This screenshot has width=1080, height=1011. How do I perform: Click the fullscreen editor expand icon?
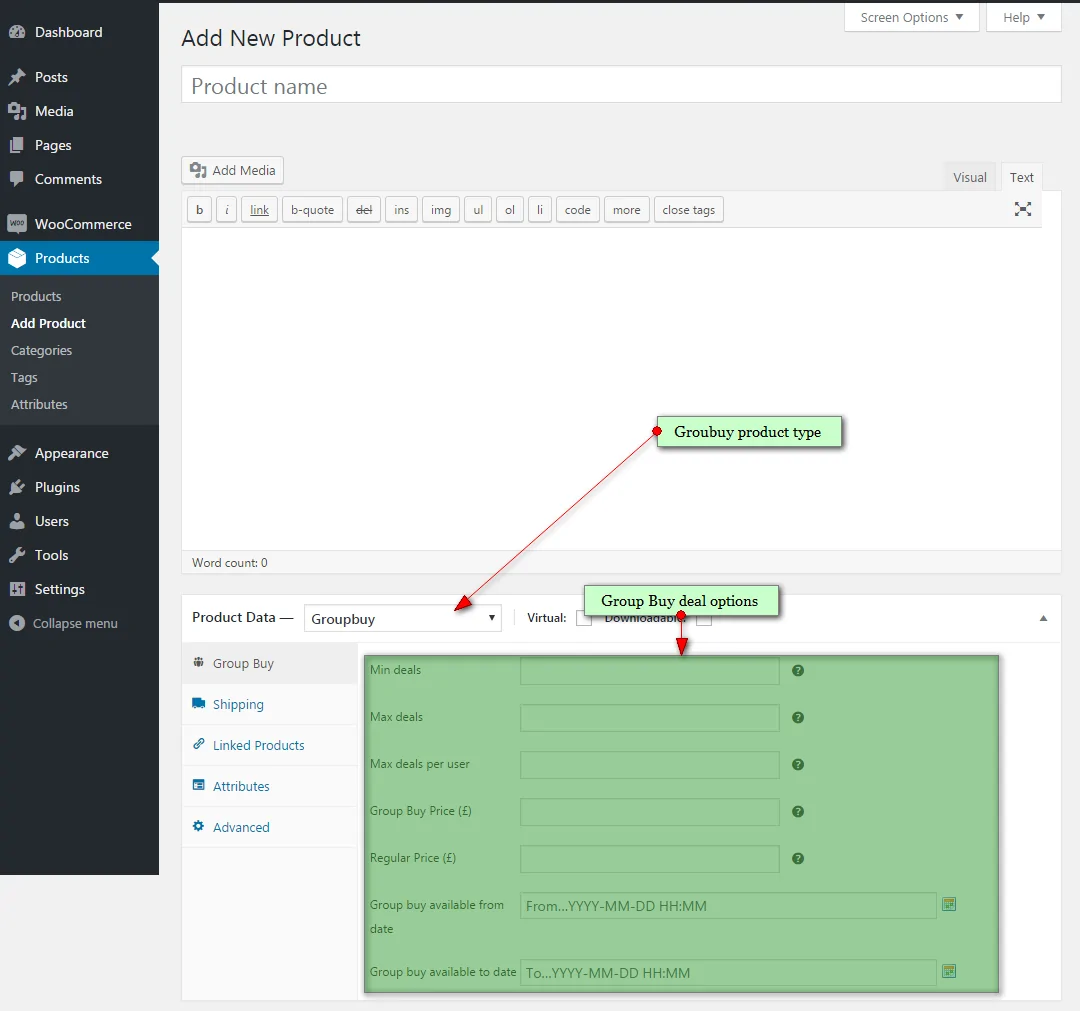tap(1022, 209)
